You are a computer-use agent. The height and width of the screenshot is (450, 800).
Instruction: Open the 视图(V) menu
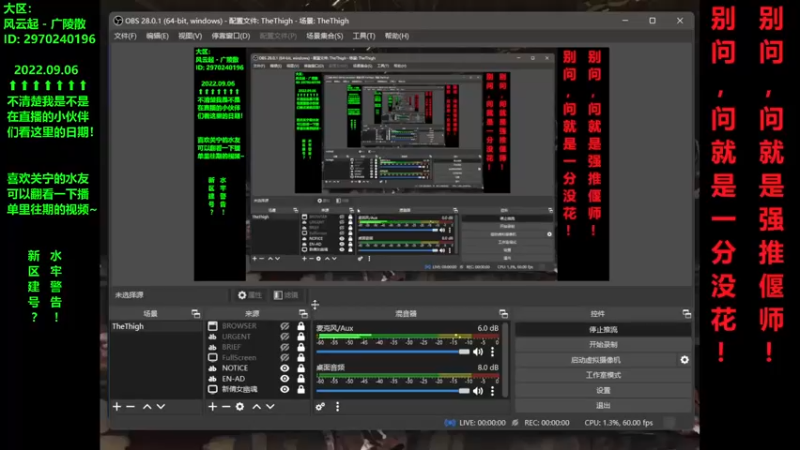click(x=190, y=36)
